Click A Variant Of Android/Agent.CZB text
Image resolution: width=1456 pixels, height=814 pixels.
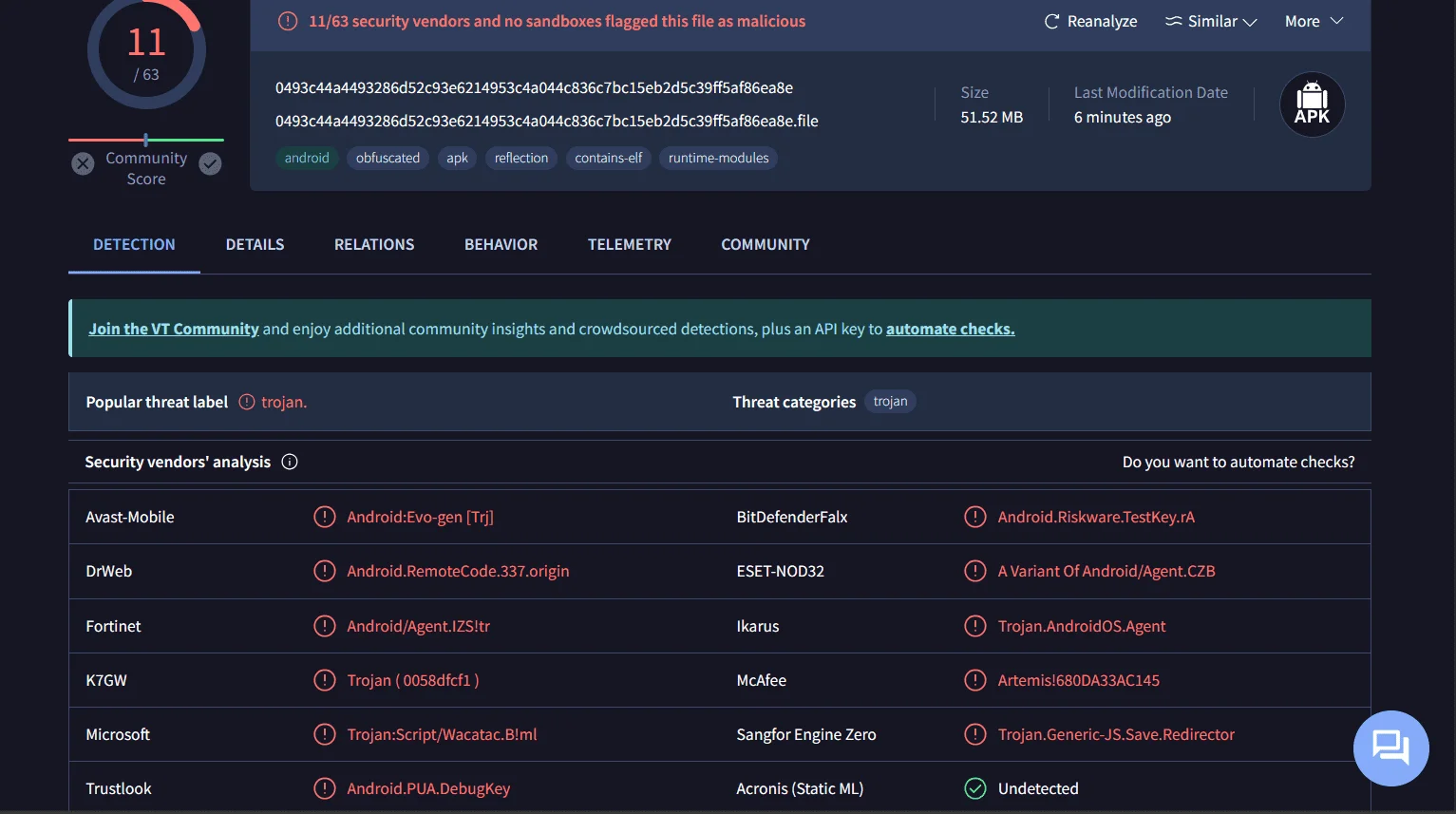(x=1106, y=571)
